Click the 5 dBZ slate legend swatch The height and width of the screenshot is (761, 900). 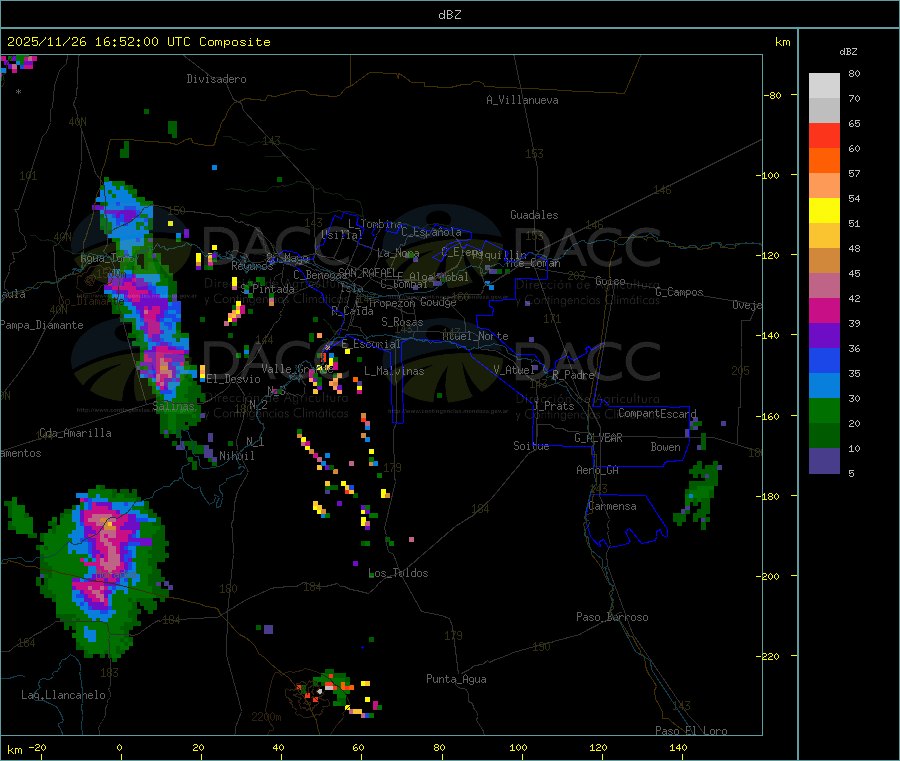click(824, 461)
